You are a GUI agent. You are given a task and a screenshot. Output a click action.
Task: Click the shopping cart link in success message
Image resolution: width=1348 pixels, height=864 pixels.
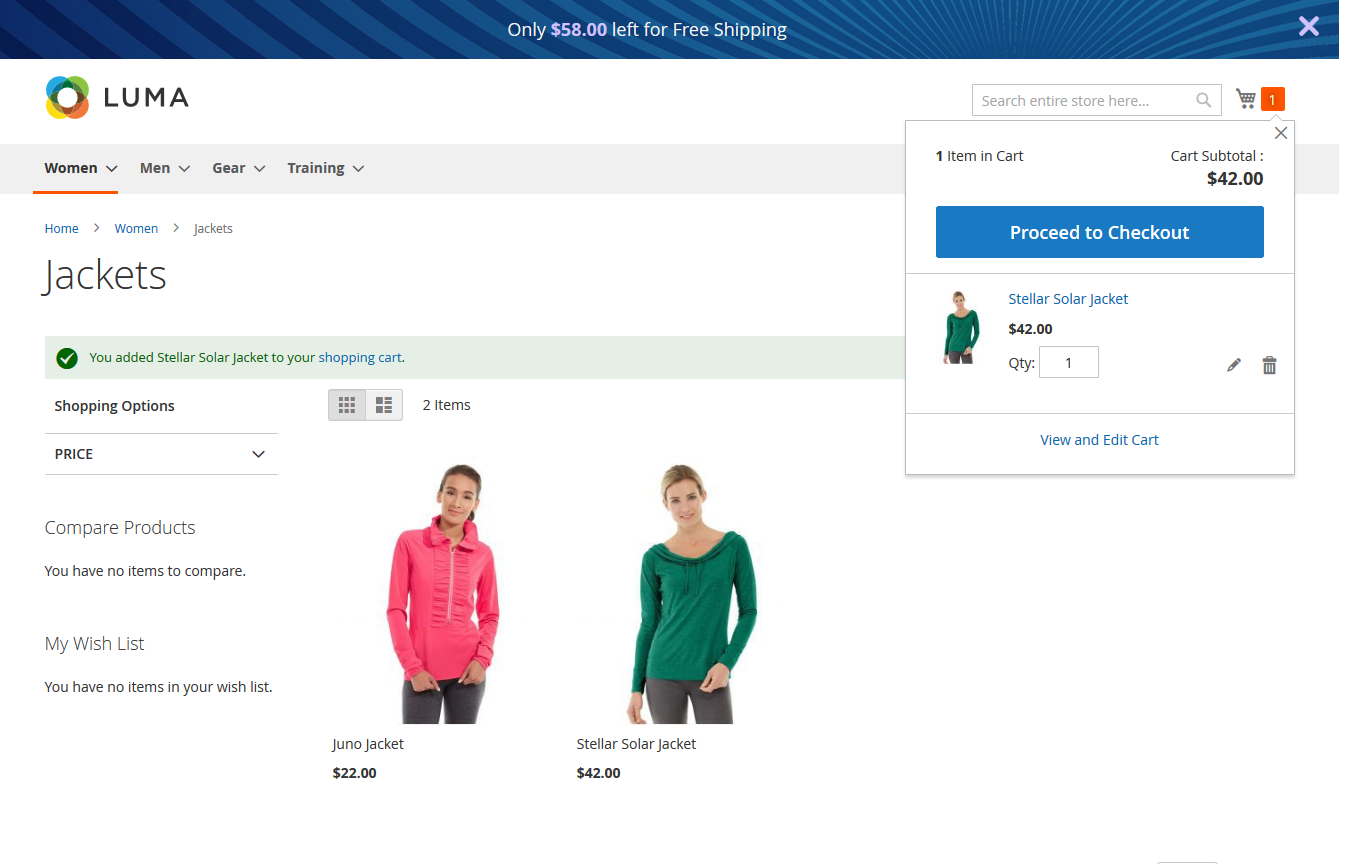click(x=360, y=357)
